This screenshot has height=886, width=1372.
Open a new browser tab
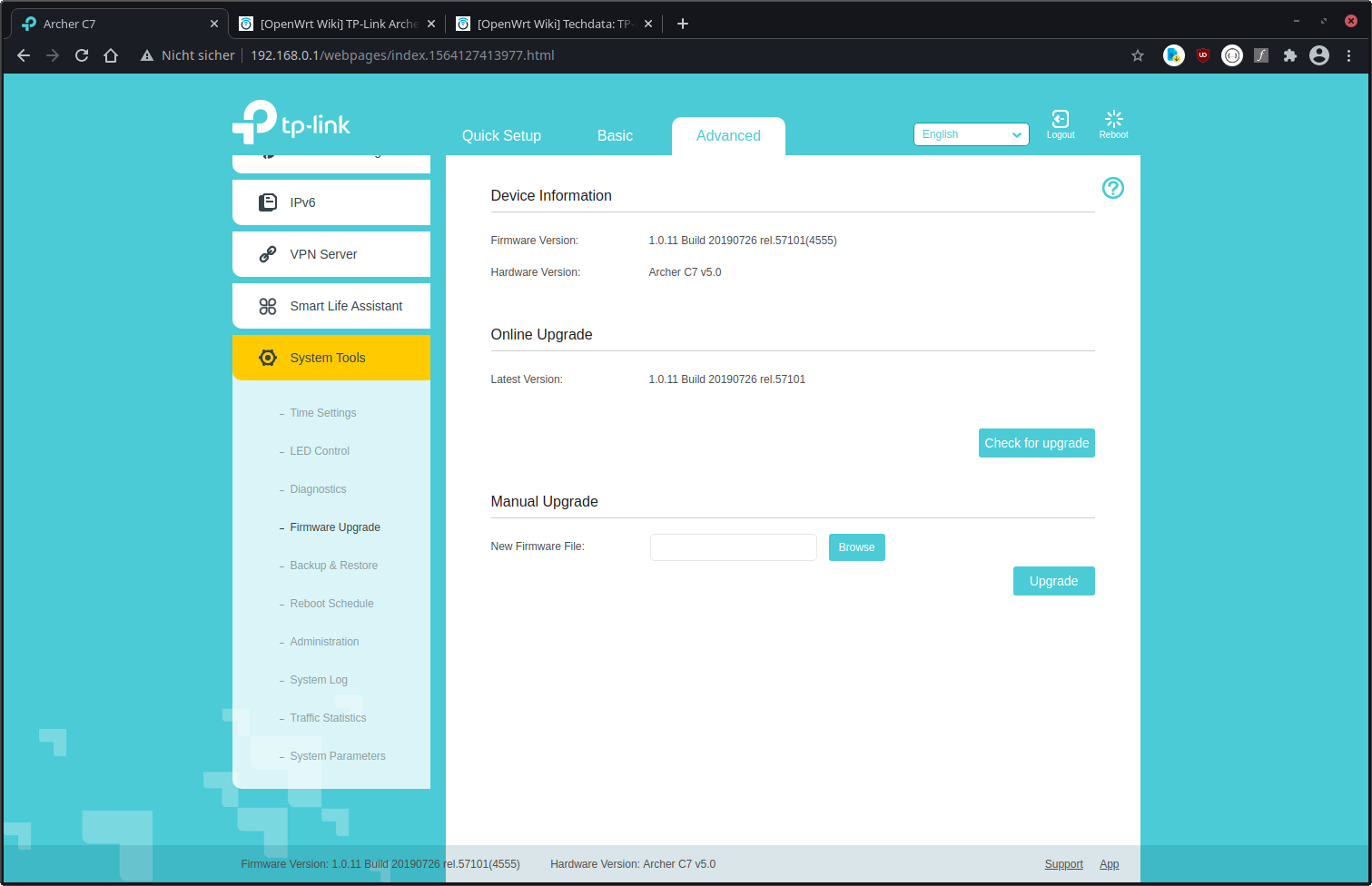683,24
